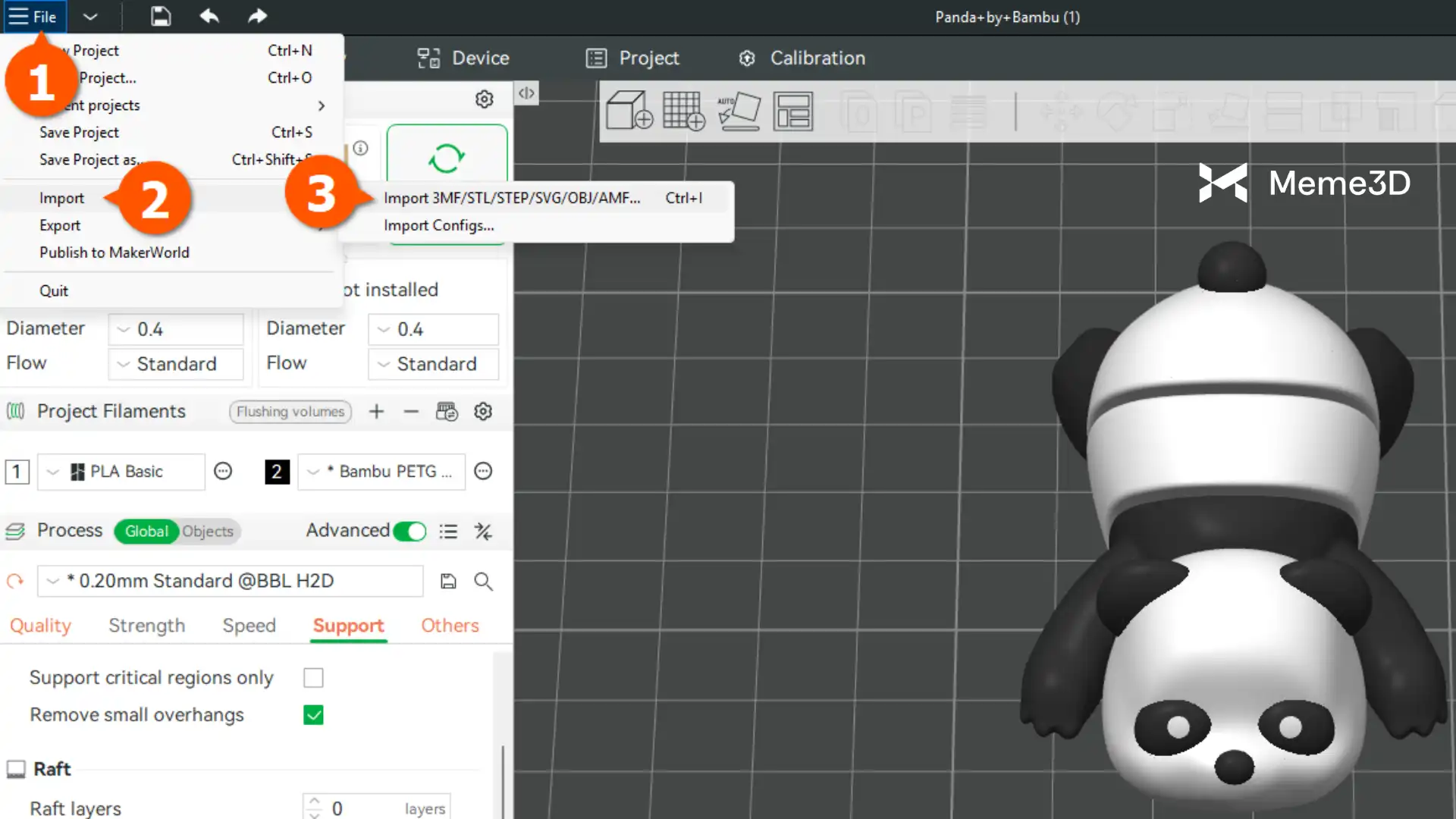The width and height of the screenshot is (1456, 819).
Task: Click the Add plate grid icon
Action: (683, 111)
